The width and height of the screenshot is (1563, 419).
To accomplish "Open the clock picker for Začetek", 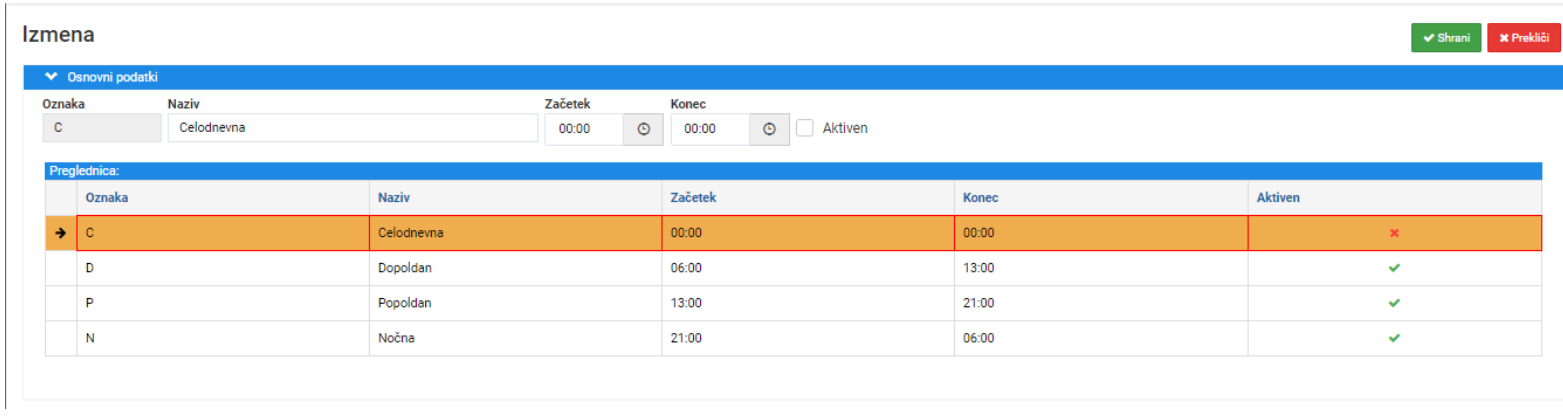I will (x=643, y=129).
